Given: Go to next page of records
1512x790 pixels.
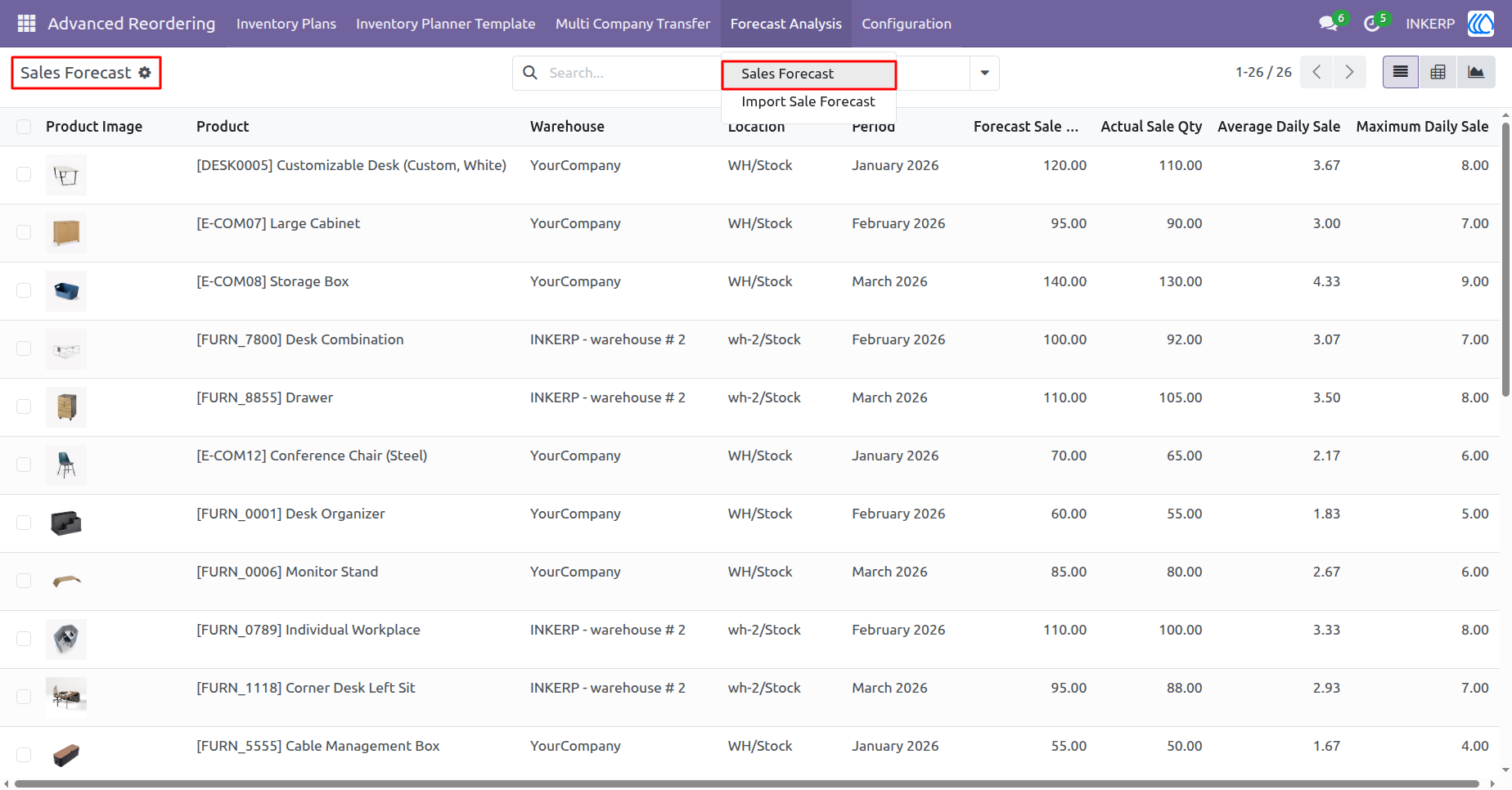Looking at the screenshot, I should point(1349,72).
